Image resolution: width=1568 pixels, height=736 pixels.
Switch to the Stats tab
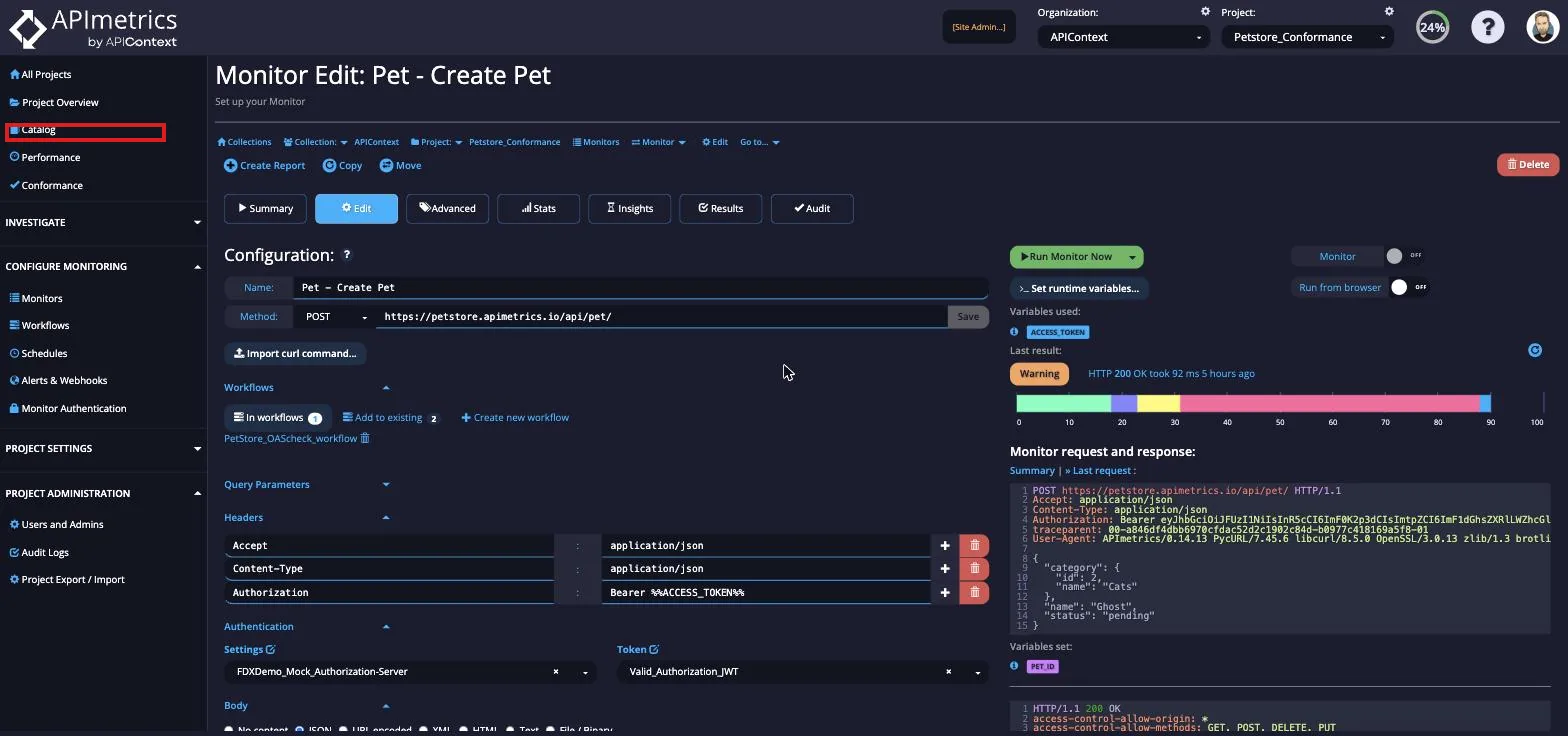coord(538,208)
